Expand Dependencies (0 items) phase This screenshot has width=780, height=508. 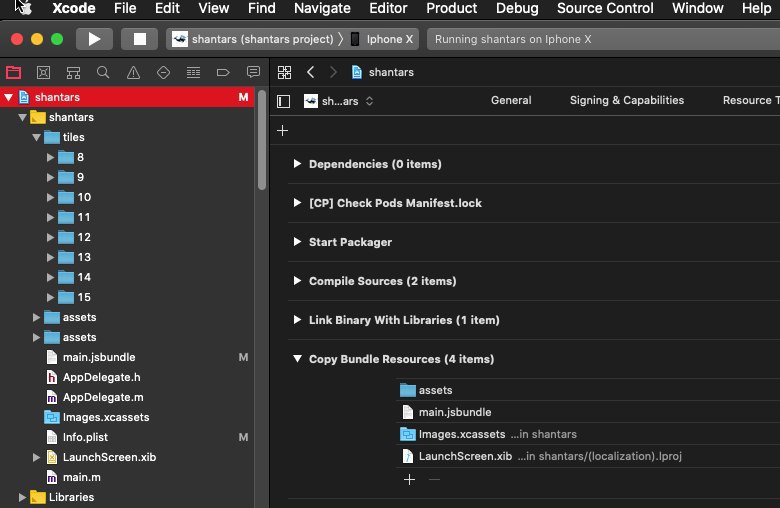tap(297, 164)
